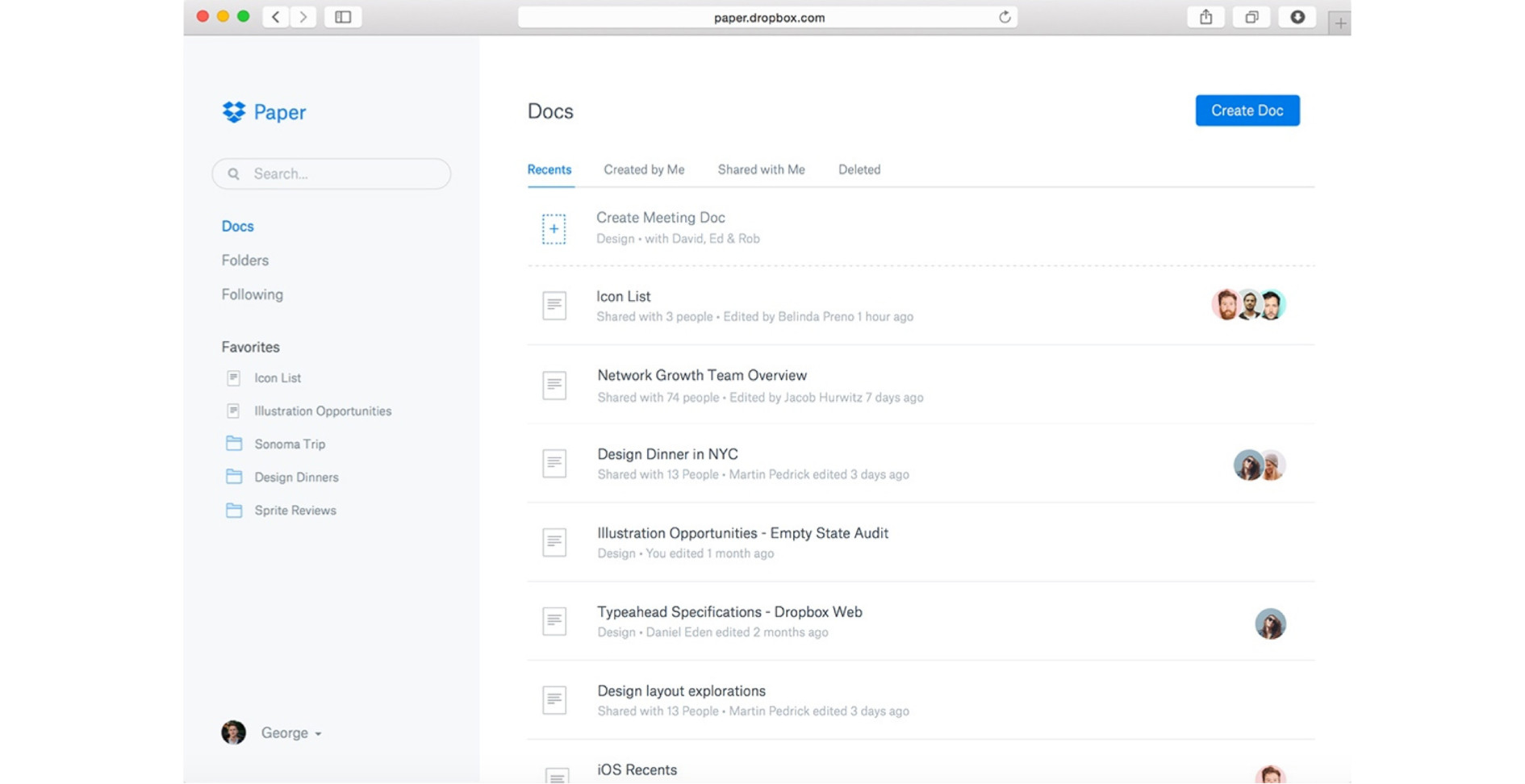Click the browser forward navigation arrow

[303, 16]
